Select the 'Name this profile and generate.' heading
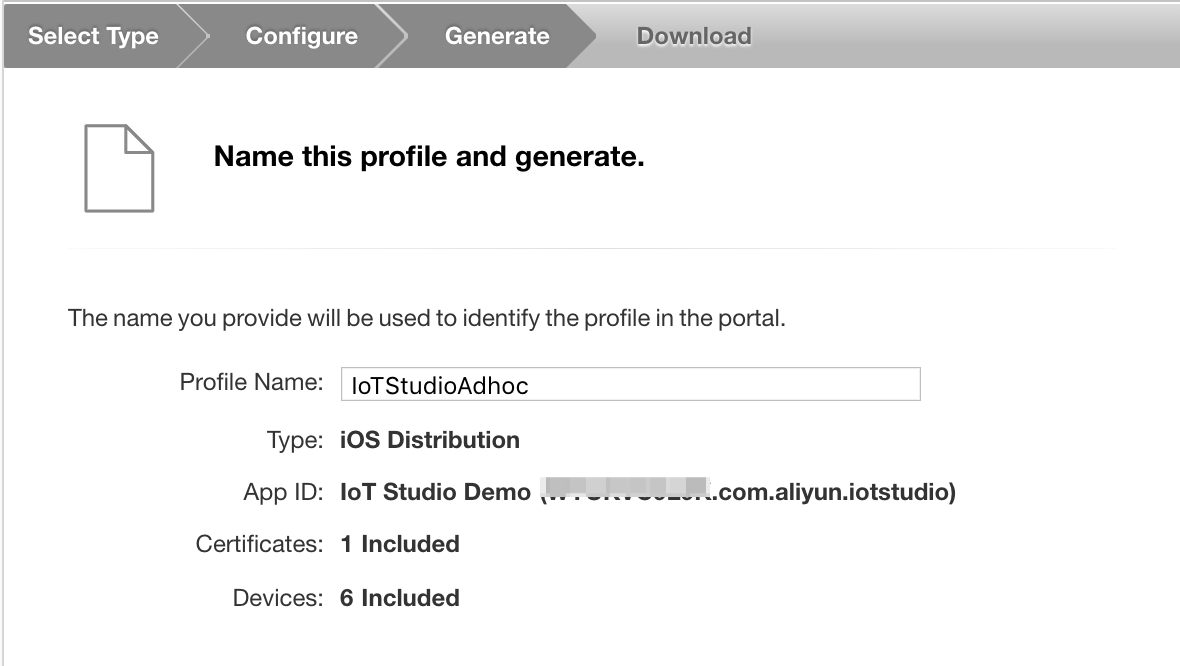Viewport: 1180px width, 666px height. pos(429,157)
